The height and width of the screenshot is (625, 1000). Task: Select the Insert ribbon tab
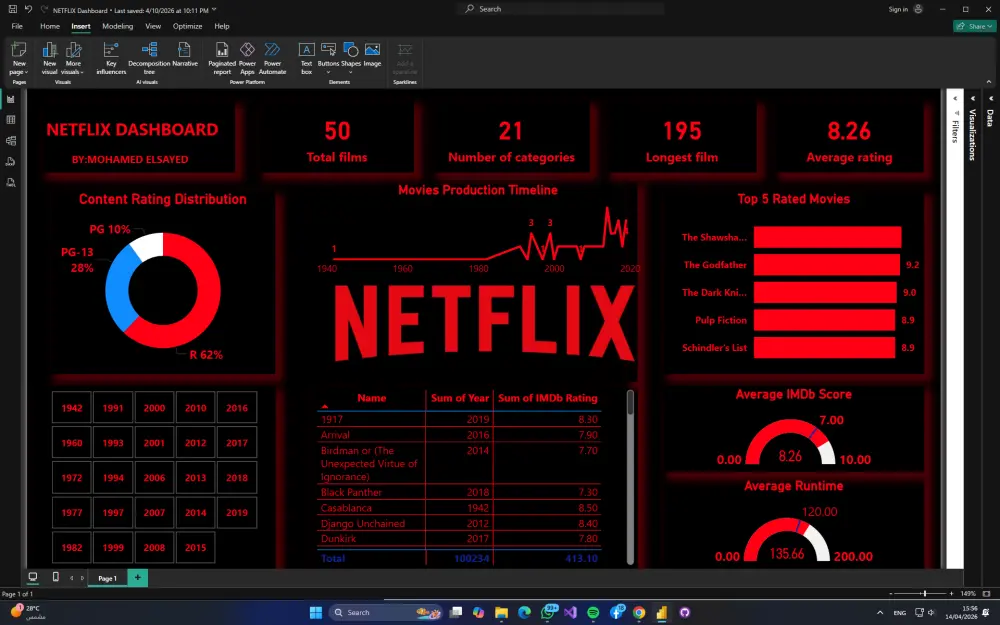pyautogui.click(x=80, y=26)
